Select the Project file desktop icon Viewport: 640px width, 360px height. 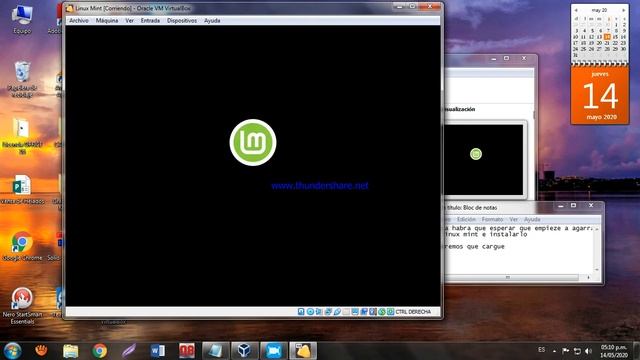click(x=22, y=190)
